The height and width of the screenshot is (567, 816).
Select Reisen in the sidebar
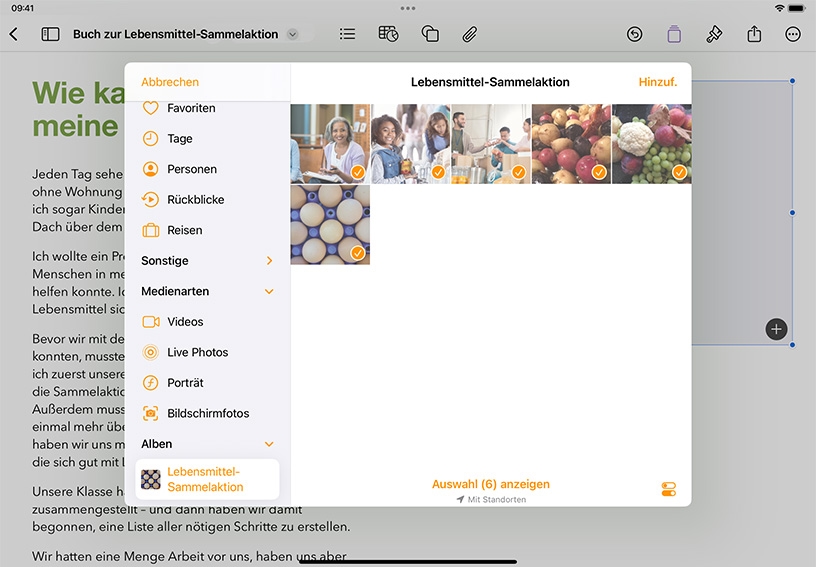pyautogui.click(x=207, y=230)
